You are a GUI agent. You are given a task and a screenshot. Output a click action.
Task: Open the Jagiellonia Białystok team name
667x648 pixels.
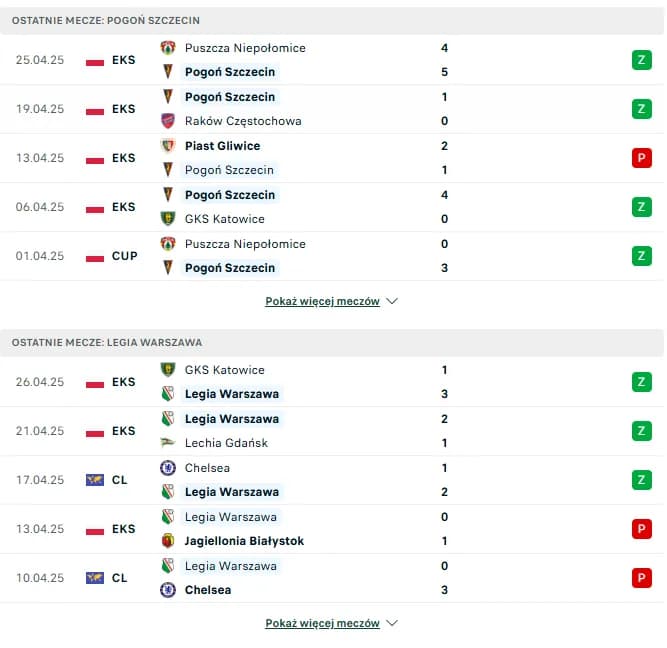[x=244, y=541]
